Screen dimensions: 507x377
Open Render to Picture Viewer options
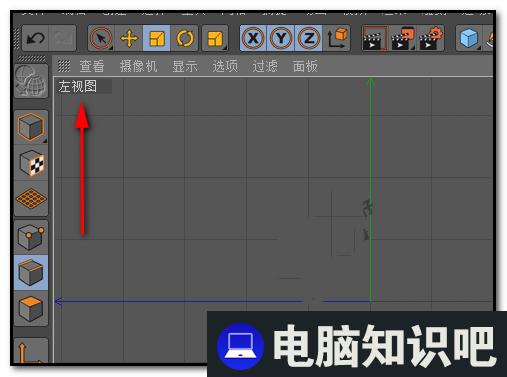click(402, 38)
